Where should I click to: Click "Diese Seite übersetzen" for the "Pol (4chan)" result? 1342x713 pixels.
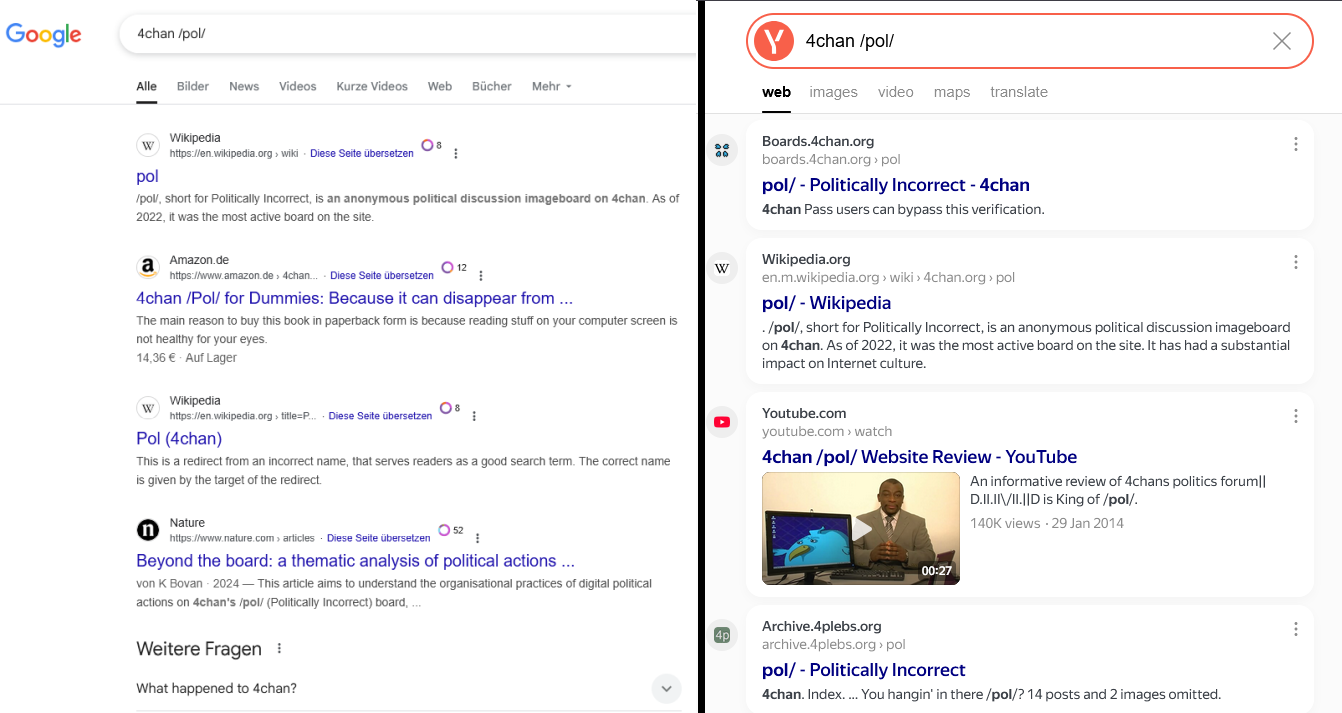point(381,416)
